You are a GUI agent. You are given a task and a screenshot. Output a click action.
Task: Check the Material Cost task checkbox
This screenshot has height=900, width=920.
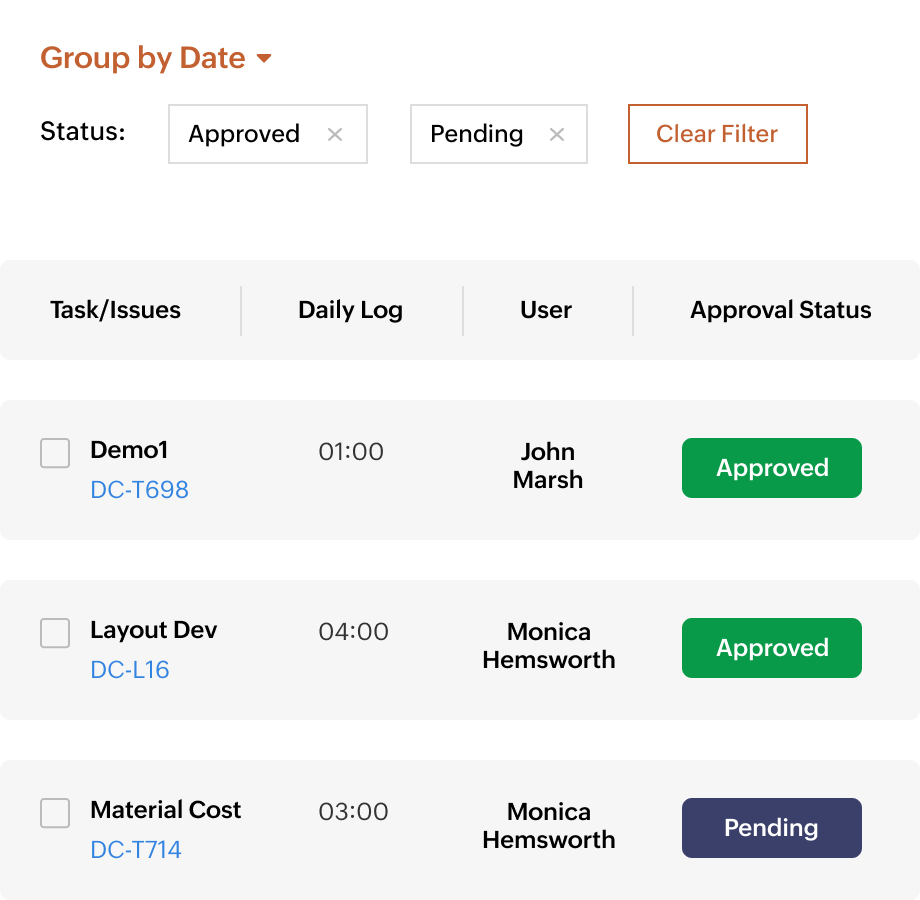[x=55, y=813]
